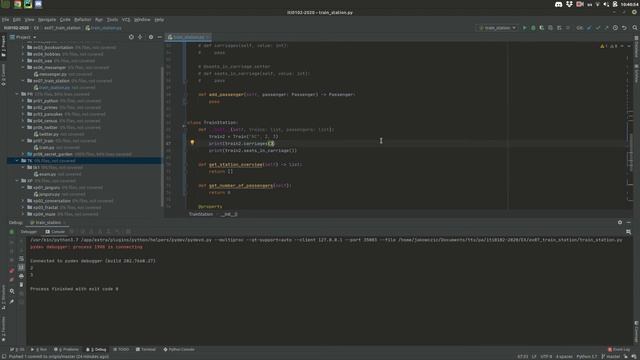The width and height of the screenshot is (640, 360).
Task: Toggle the Favorites side tool window stripe
Action: point(3,329)
